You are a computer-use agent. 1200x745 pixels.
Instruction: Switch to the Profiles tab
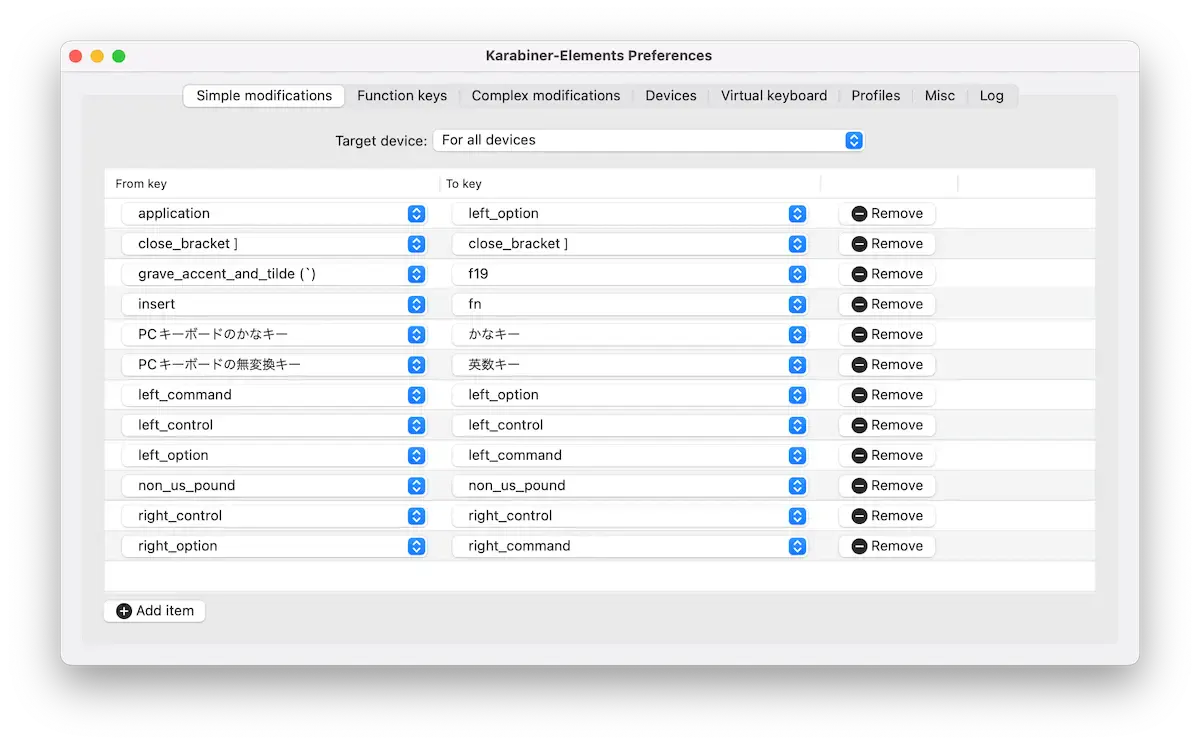(876, 96)
